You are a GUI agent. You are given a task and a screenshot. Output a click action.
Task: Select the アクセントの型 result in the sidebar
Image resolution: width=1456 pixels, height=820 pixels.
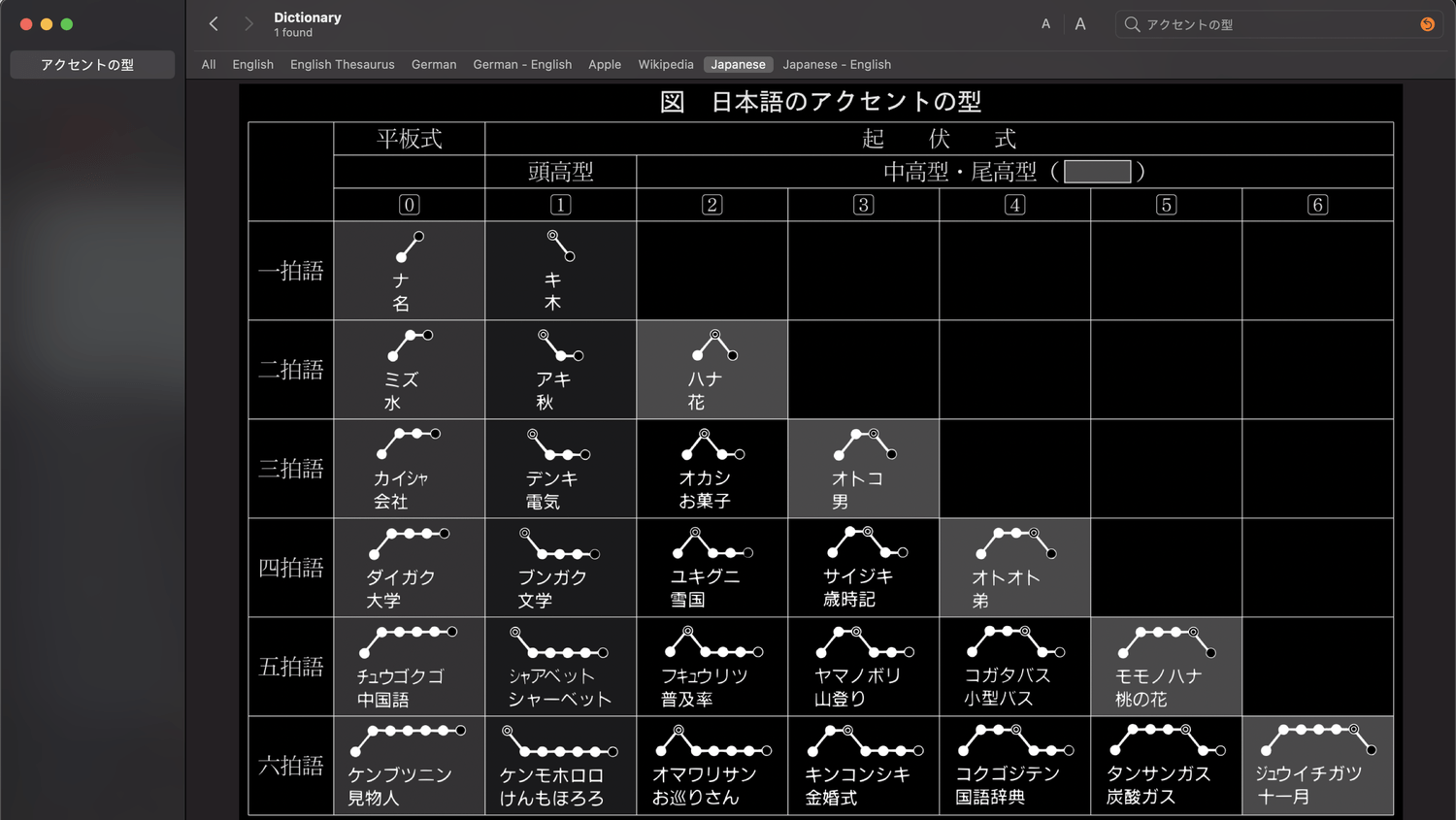point(92,64)
